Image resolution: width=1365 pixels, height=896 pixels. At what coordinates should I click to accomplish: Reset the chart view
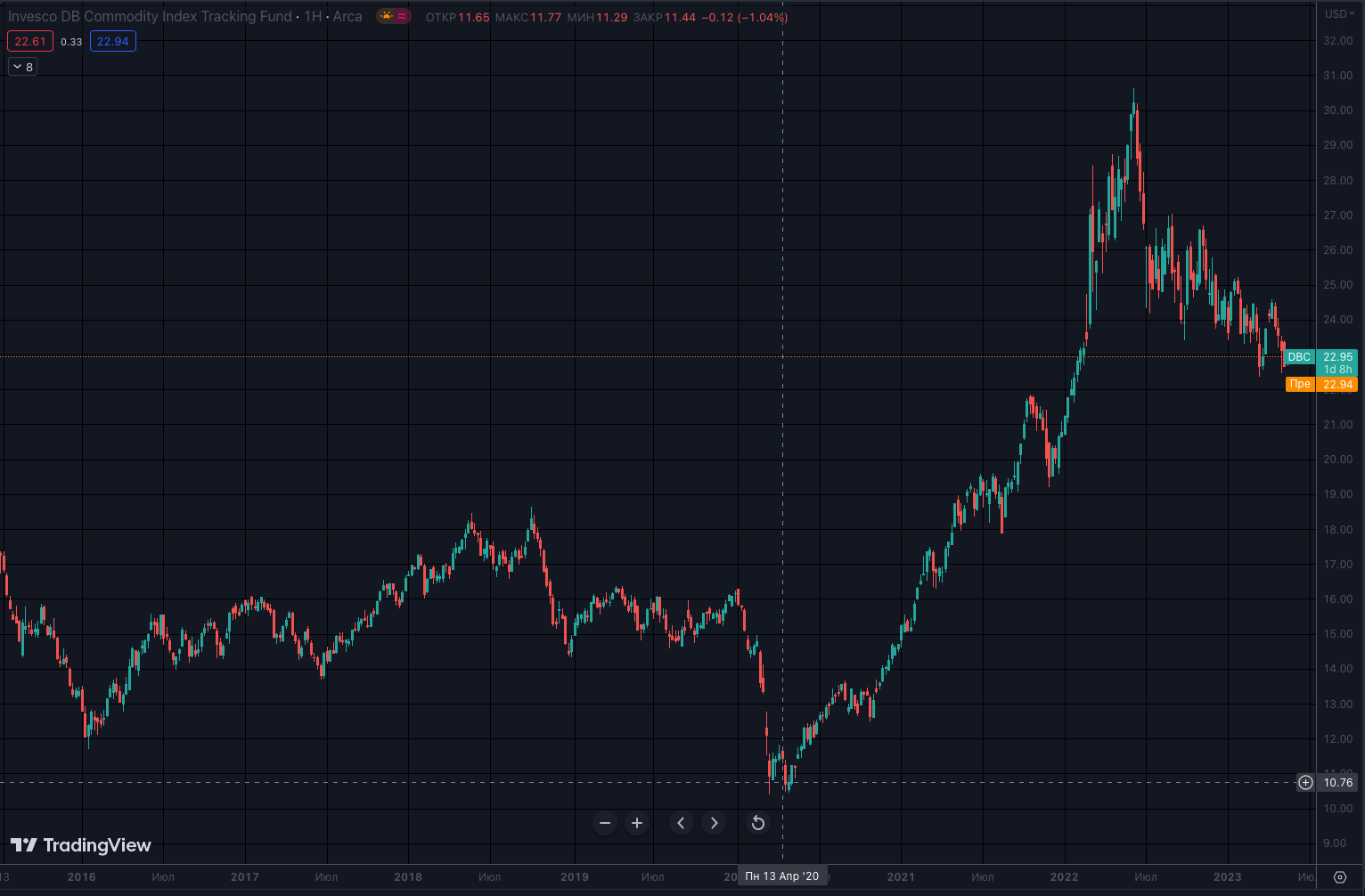tap(758, 823)
